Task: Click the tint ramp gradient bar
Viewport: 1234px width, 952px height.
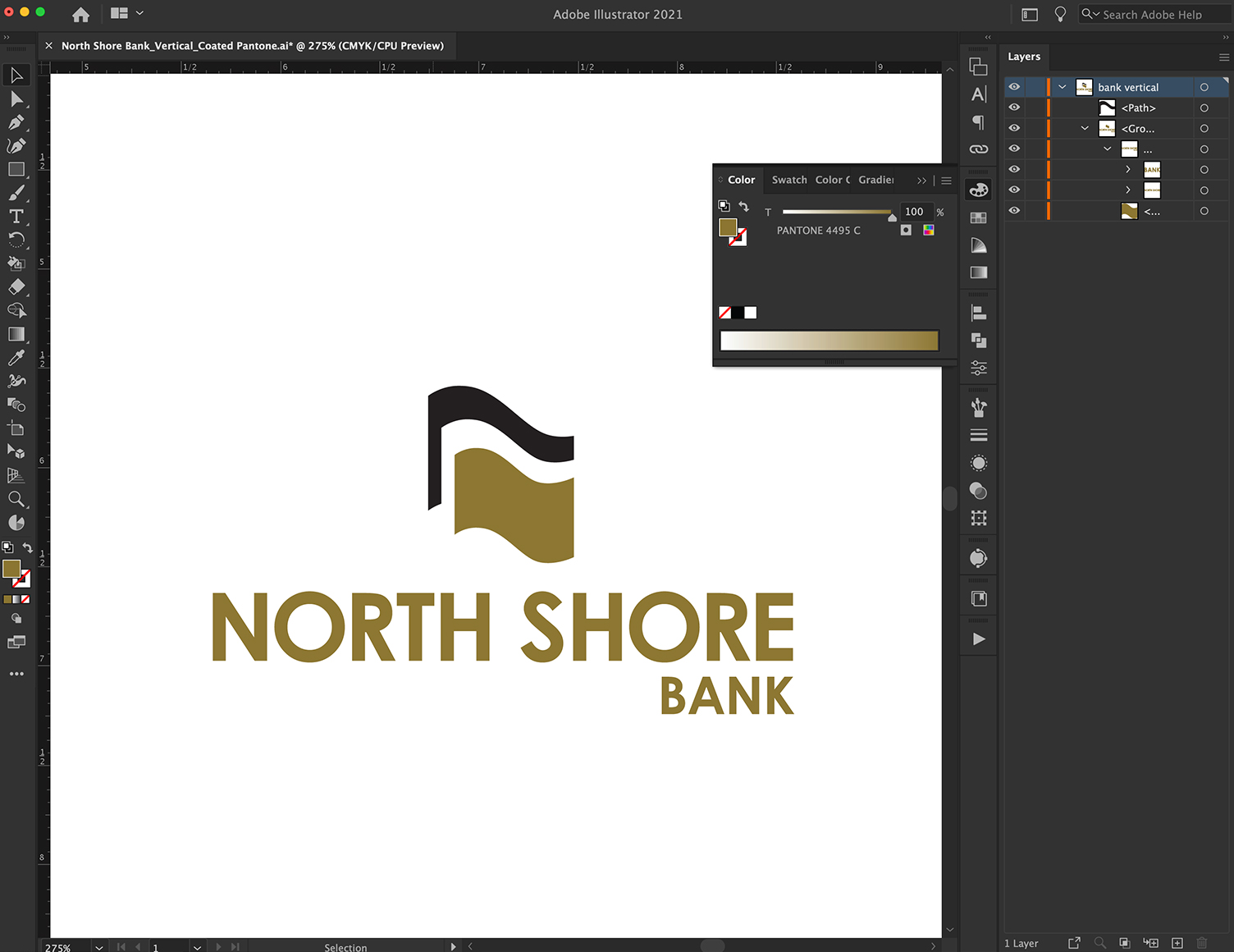Action: point(829,341)
